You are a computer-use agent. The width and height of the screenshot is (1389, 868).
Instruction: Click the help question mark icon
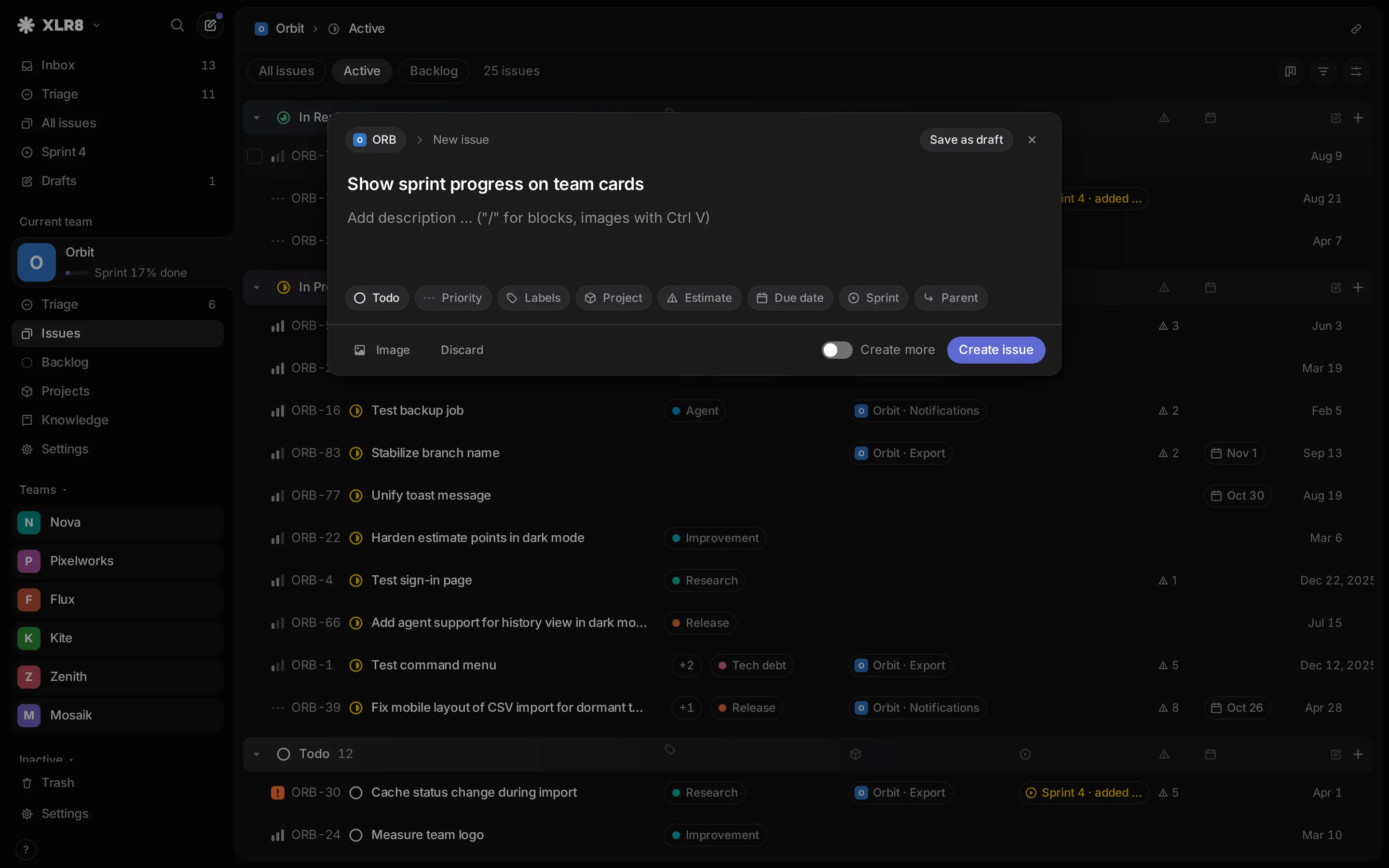pos(26,850)
